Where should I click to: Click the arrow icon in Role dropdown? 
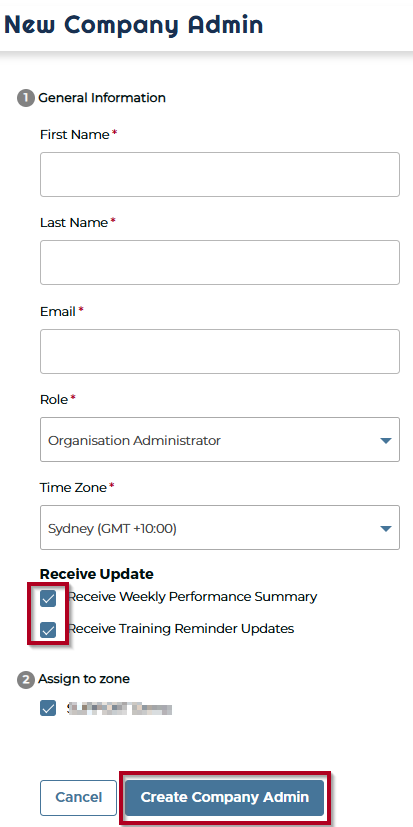386,440
